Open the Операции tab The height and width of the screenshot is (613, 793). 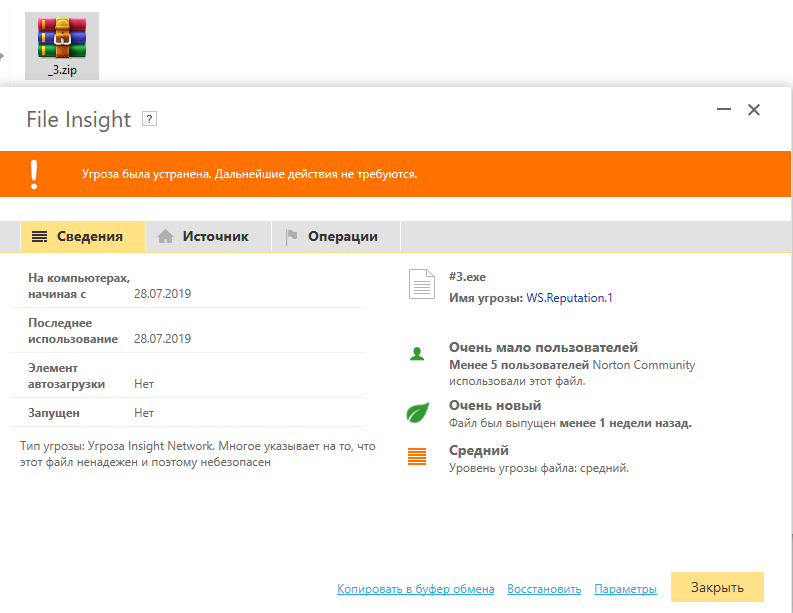[x=336, y=236]
